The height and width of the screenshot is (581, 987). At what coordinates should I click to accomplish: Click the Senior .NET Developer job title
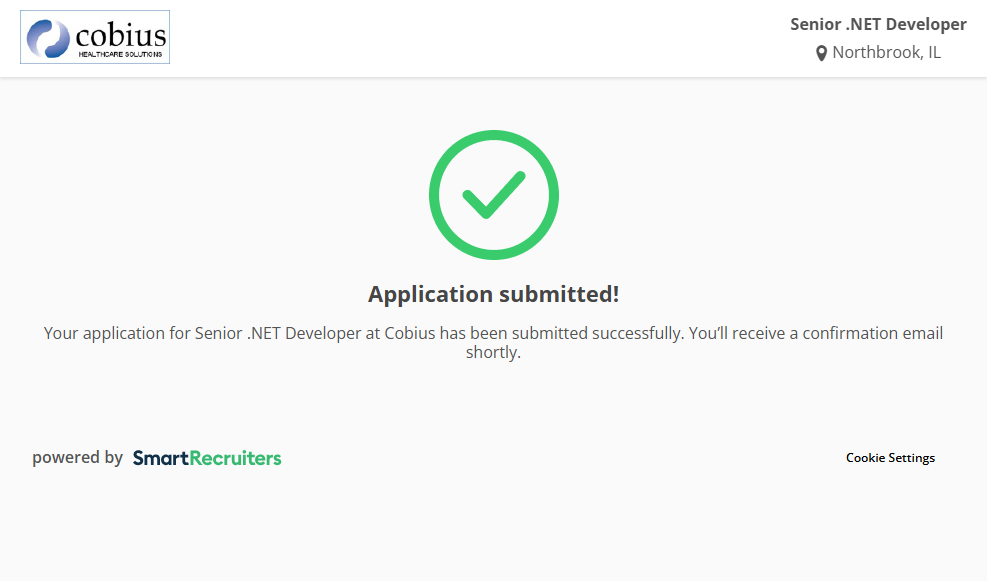pos(878,24)
